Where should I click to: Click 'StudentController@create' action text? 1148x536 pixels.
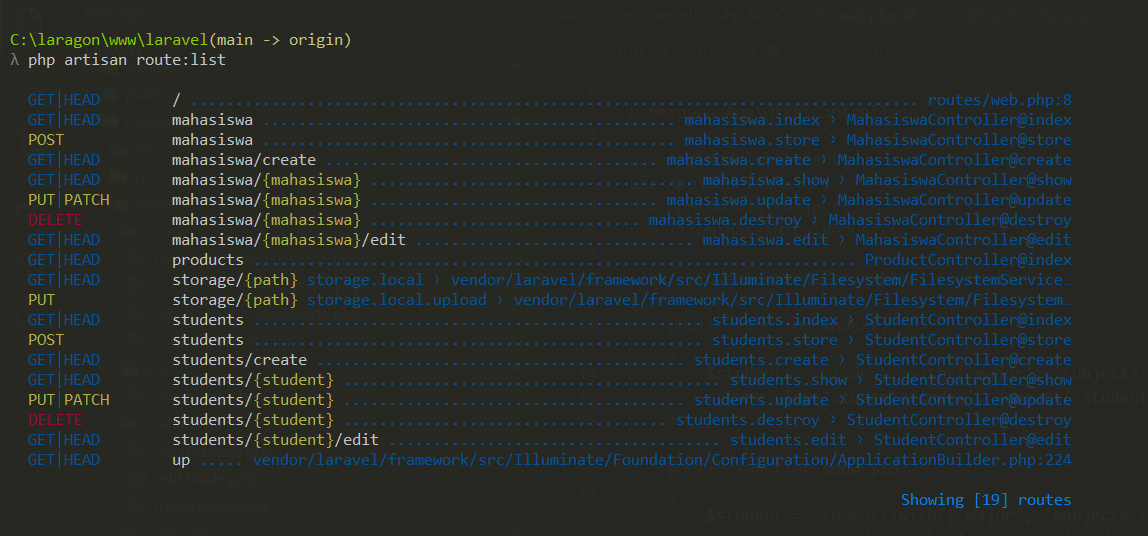click(x=964, y=360)
